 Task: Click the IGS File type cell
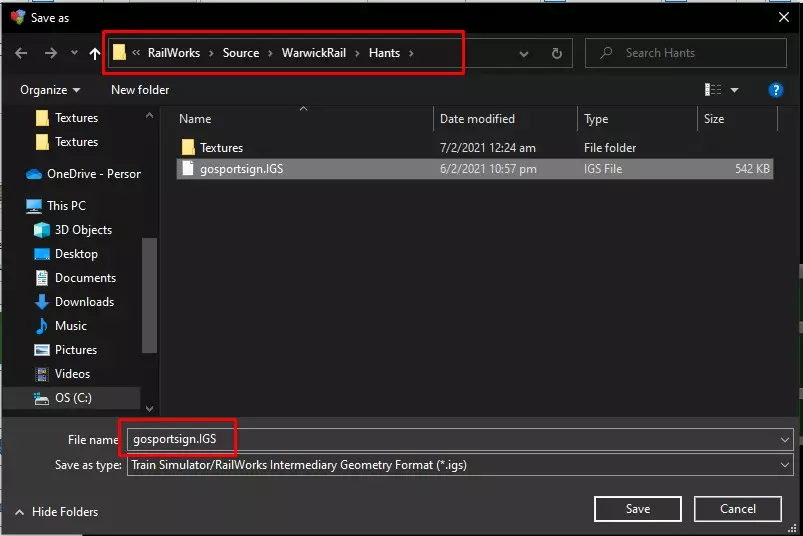click(603, 169)
